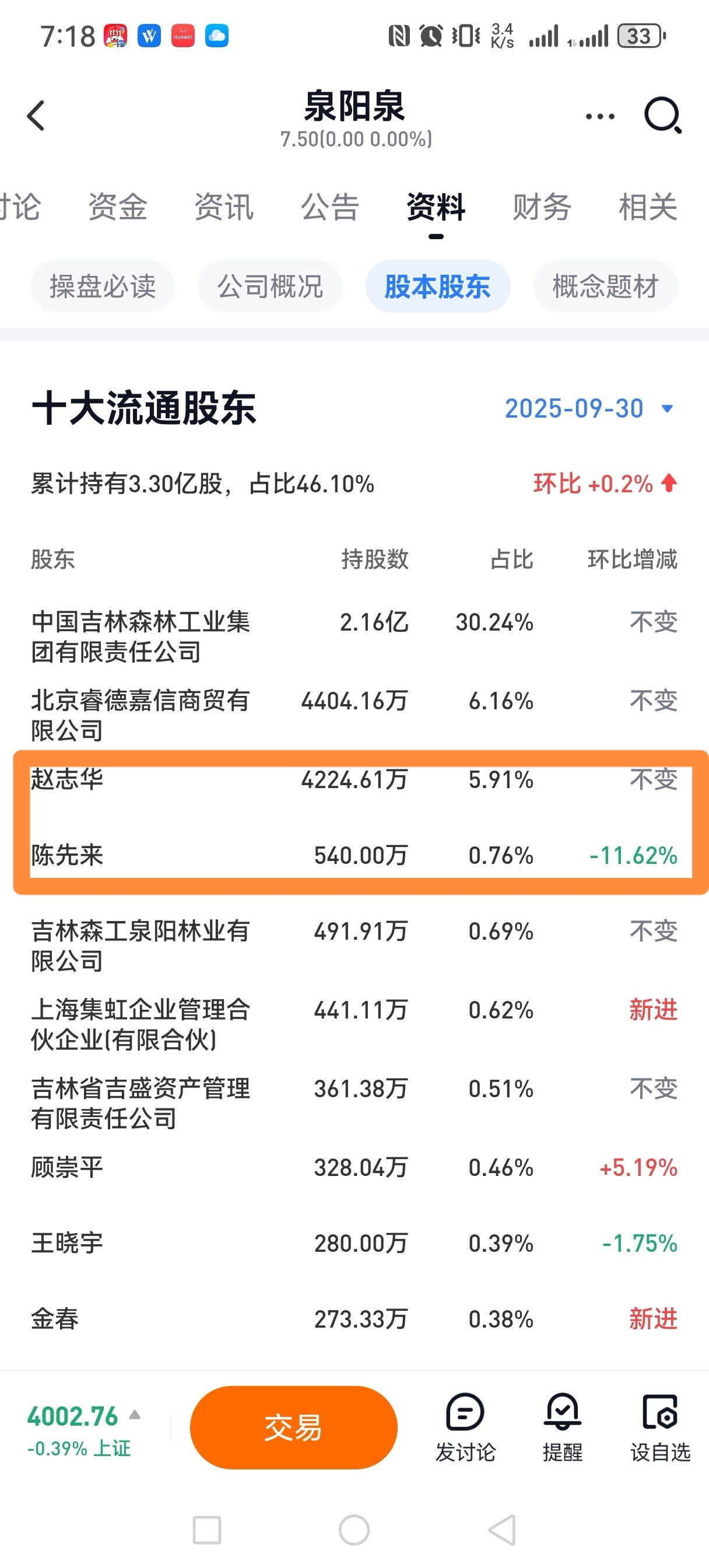Tap the Android back triangle button

pyautogui.click(x=503, y=1530)
